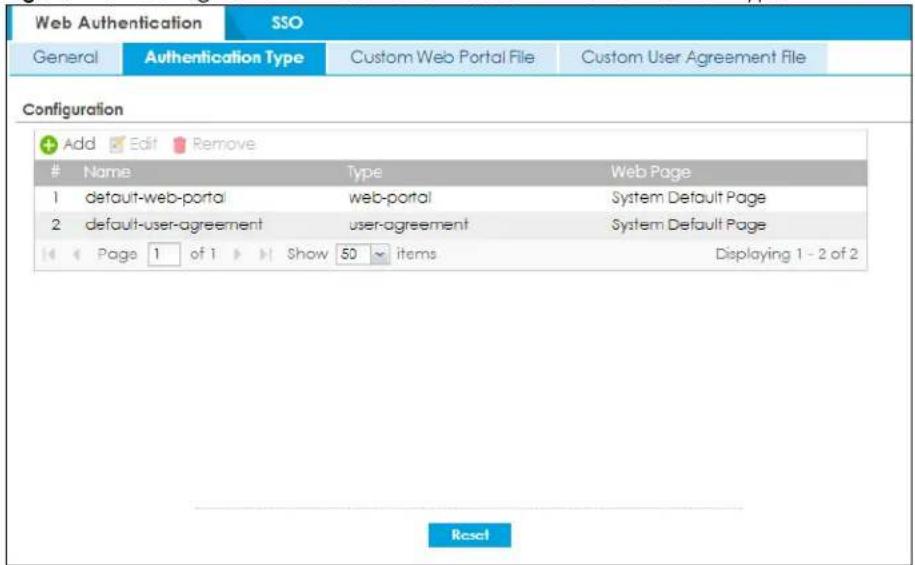This screenshot has height=565, width=915.
Task: Go to previous page arrow
Action: tap(76, 254)
